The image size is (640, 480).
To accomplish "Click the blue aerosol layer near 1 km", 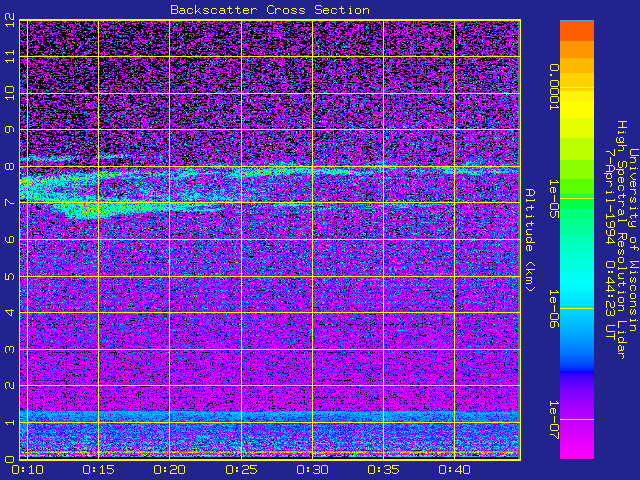I will [x=270, y=416].
